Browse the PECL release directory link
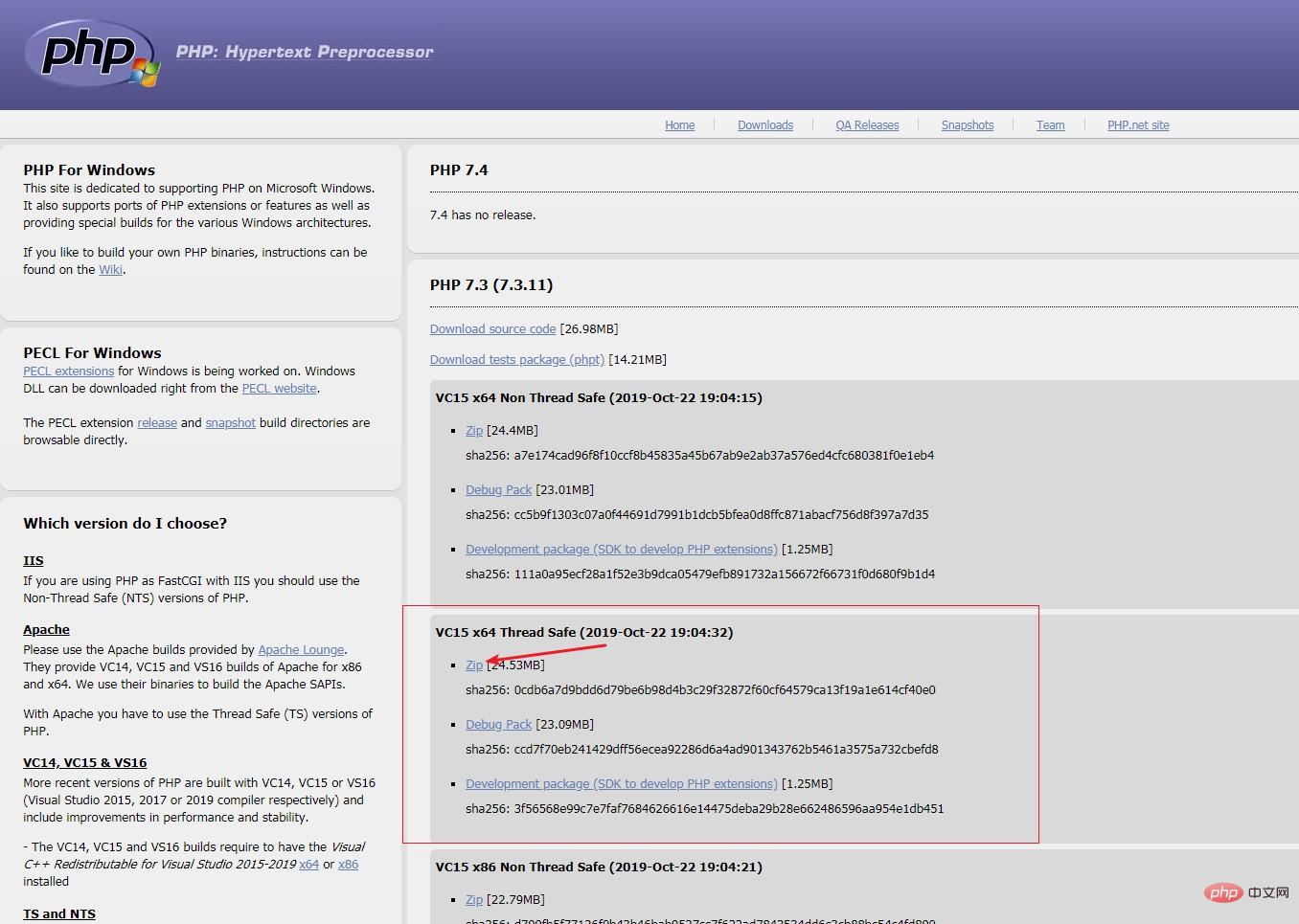 [157, 423]
